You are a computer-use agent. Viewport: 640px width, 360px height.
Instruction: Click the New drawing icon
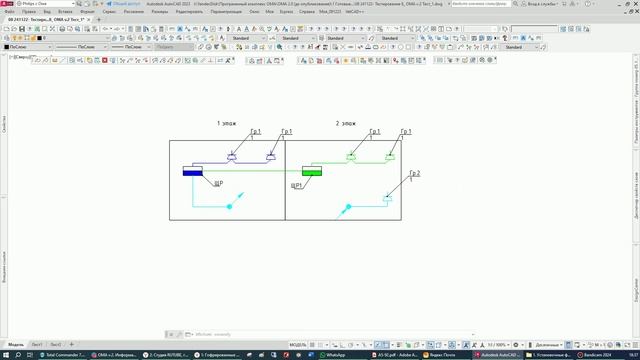(6, 29)
